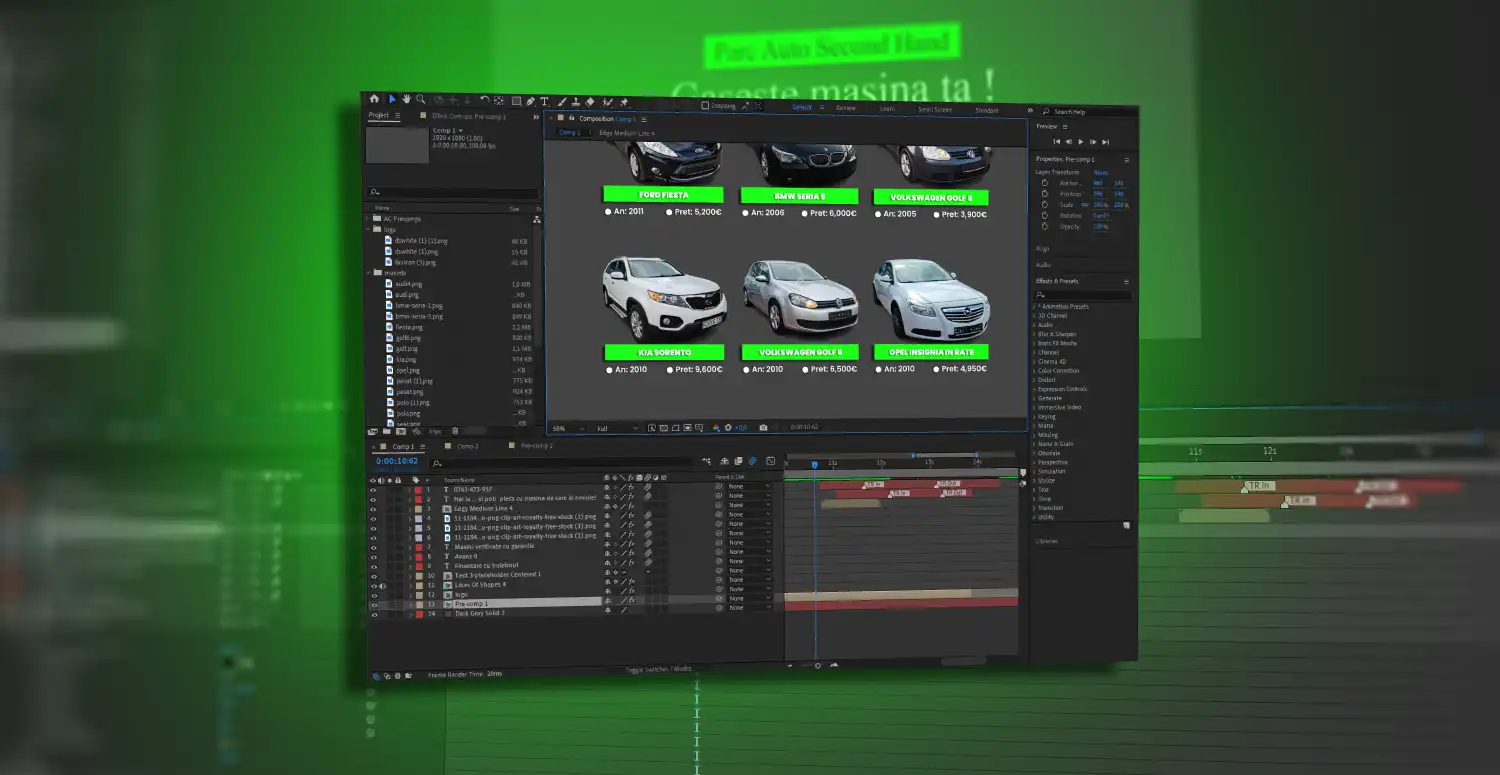Hide the Pre-comp 1 layer

(373, 605)
